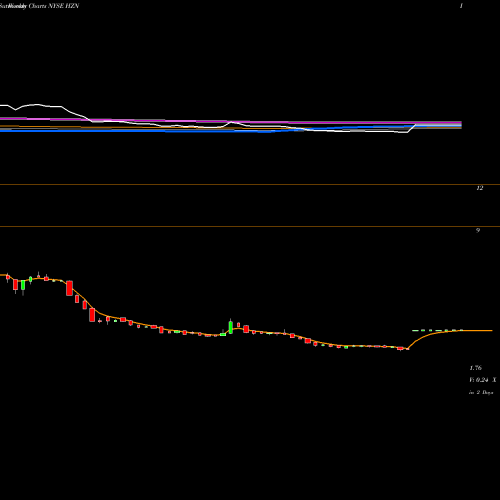Click the white indicator line's peak at upper left
The width and height of the screenshot is (500, 500).
pos(37,105)
